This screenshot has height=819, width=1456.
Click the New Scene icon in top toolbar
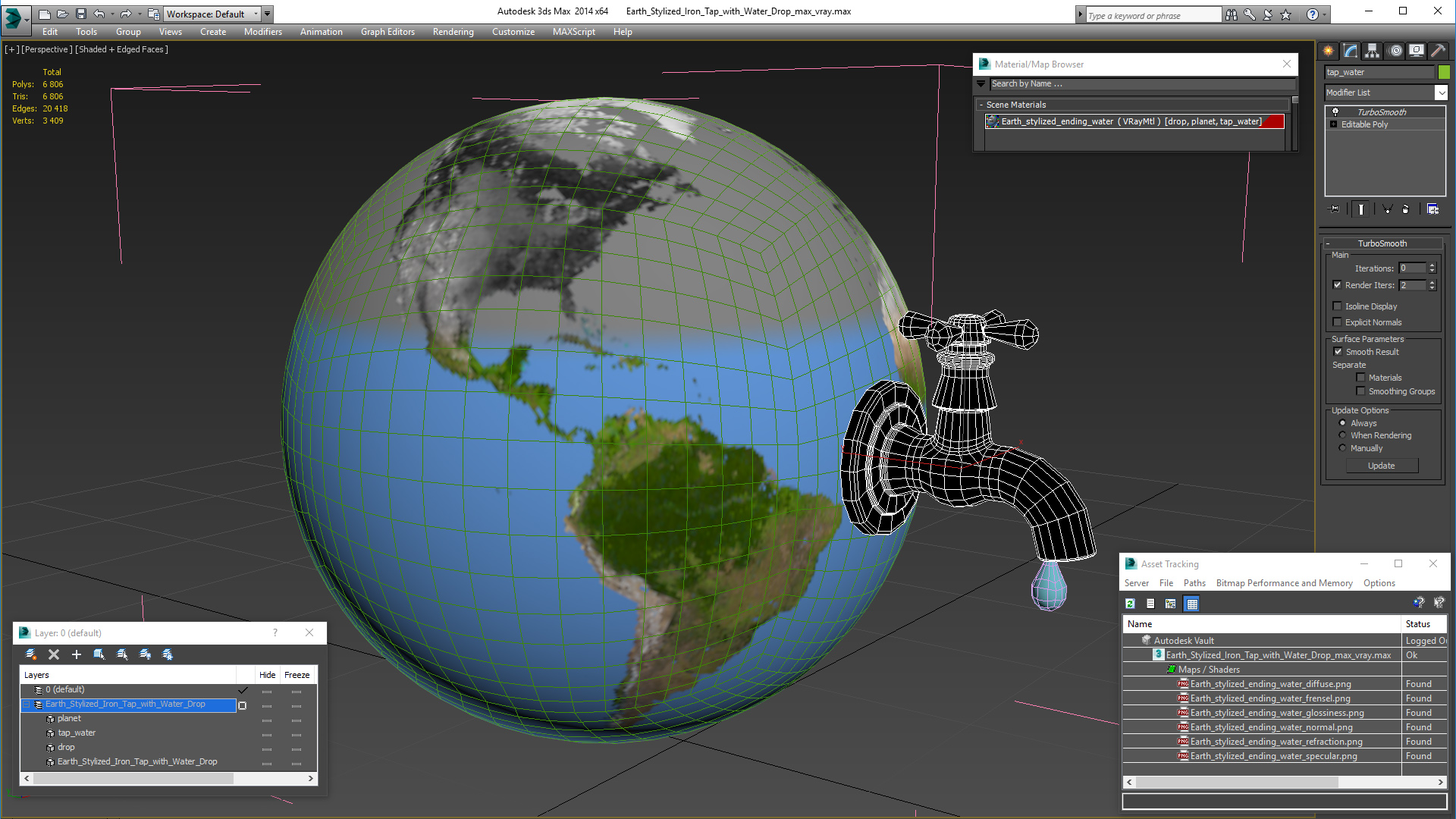45,14
